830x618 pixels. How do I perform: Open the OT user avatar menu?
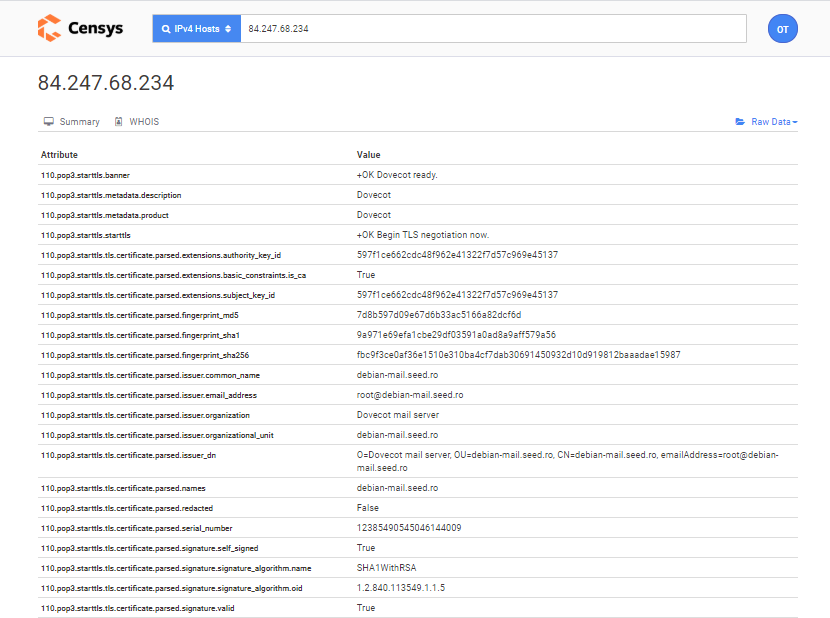tap(782, 29)
